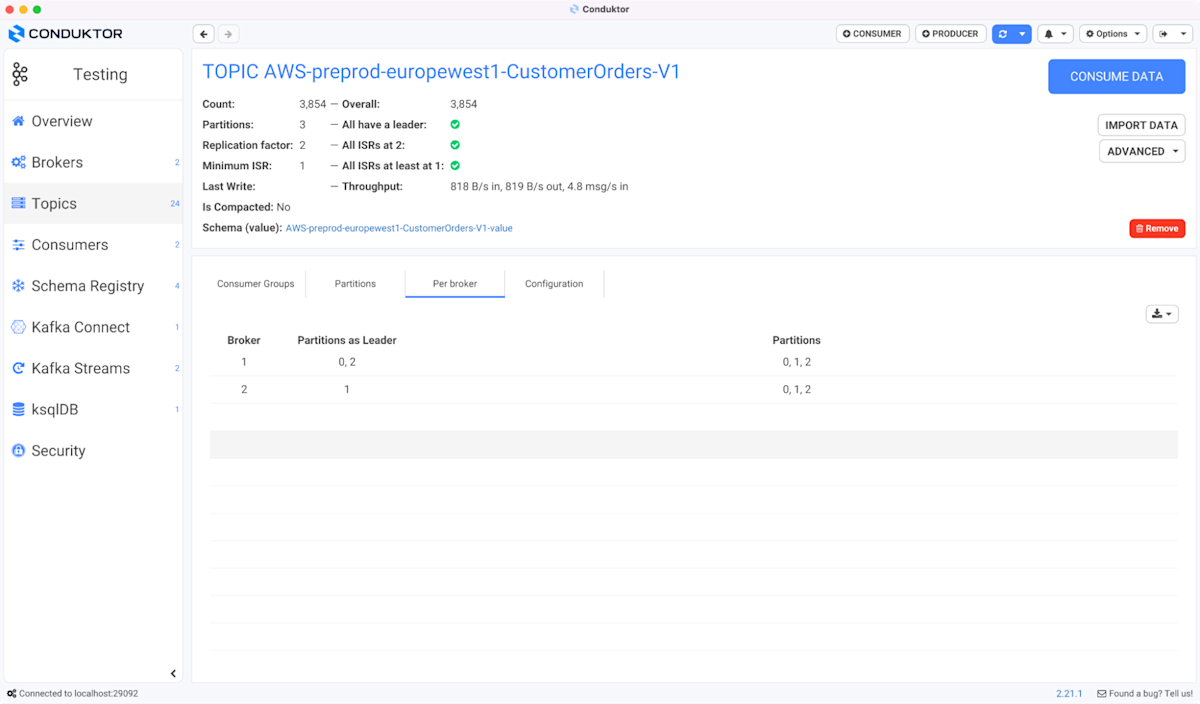Click the Overall value 3,854
The height and width of the screenshot is (704, 1200).
pyautogui.click(x=464, y=104)
